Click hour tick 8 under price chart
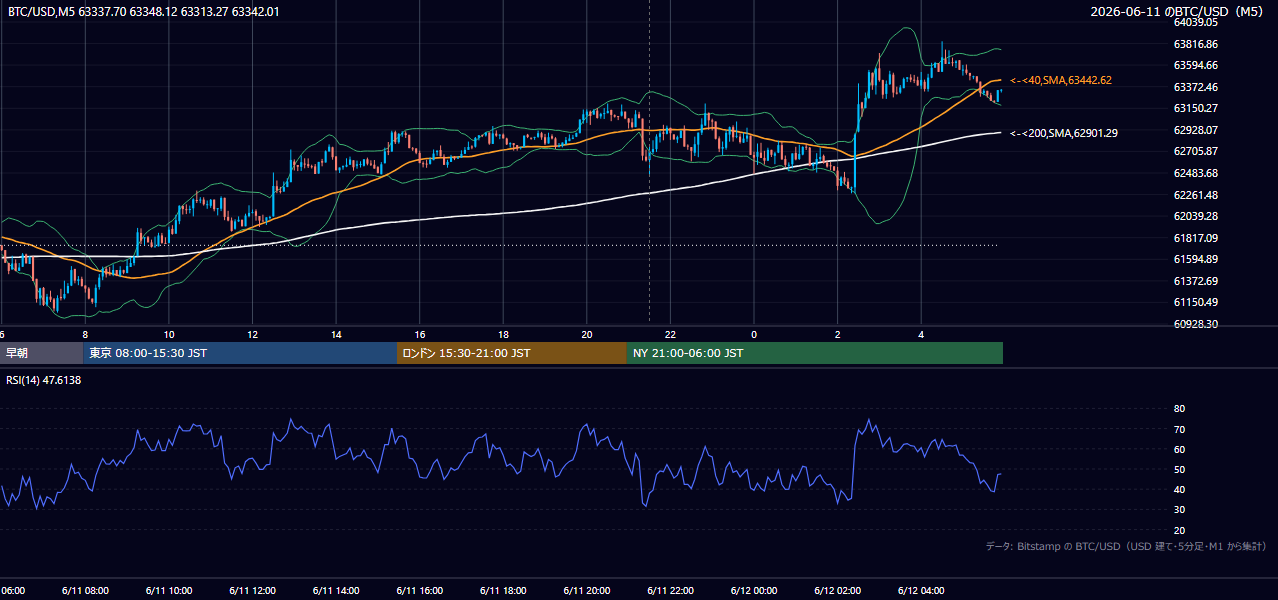Viewport: 1278px width, 600px height. tap(85, 335)
